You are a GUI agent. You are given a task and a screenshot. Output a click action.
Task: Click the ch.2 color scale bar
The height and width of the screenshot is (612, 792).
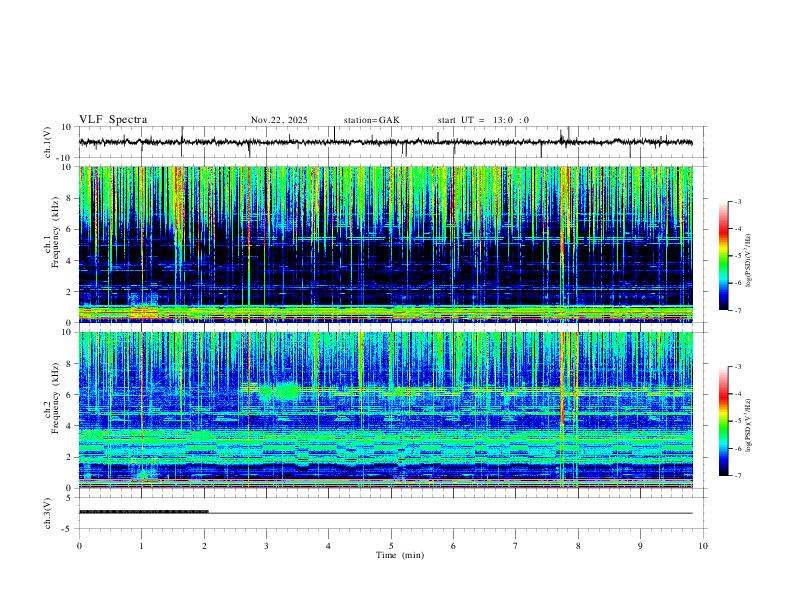pos(724,421)
